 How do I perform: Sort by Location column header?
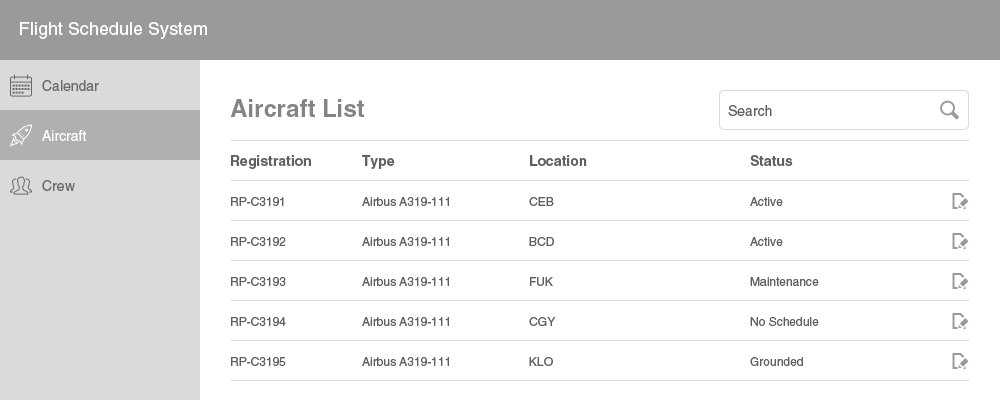pos(557,161)
